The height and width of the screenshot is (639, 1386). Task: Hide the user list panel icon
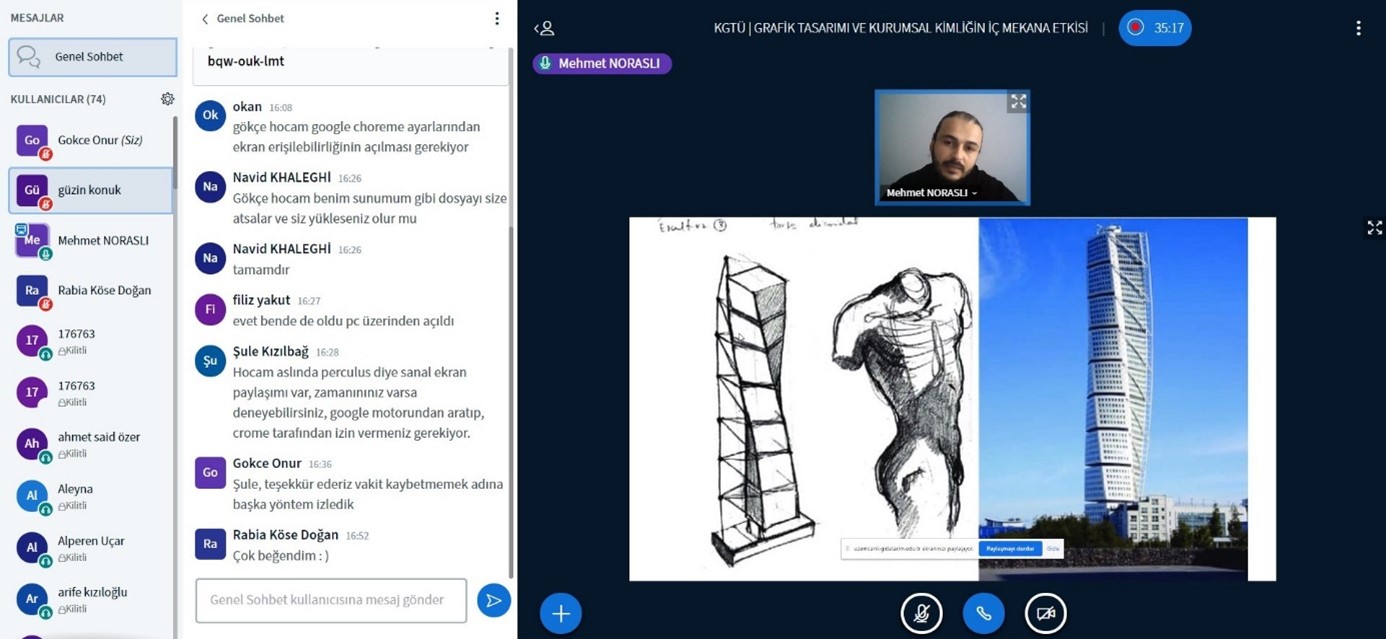point(544,28)
